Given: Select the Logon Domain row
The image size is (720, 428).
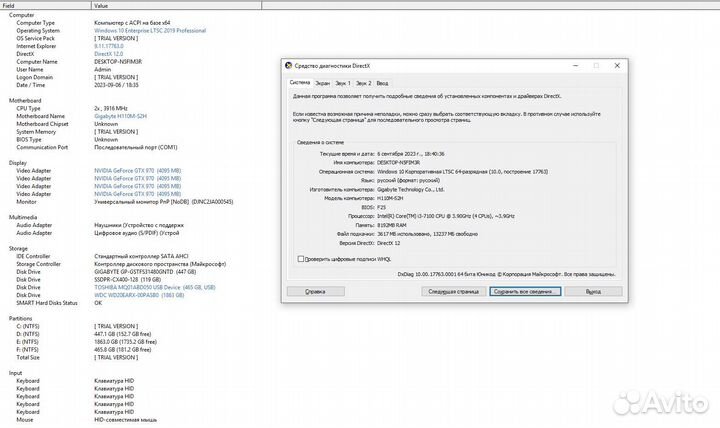Looking at the screenshot, I should (x=77, y=78).
